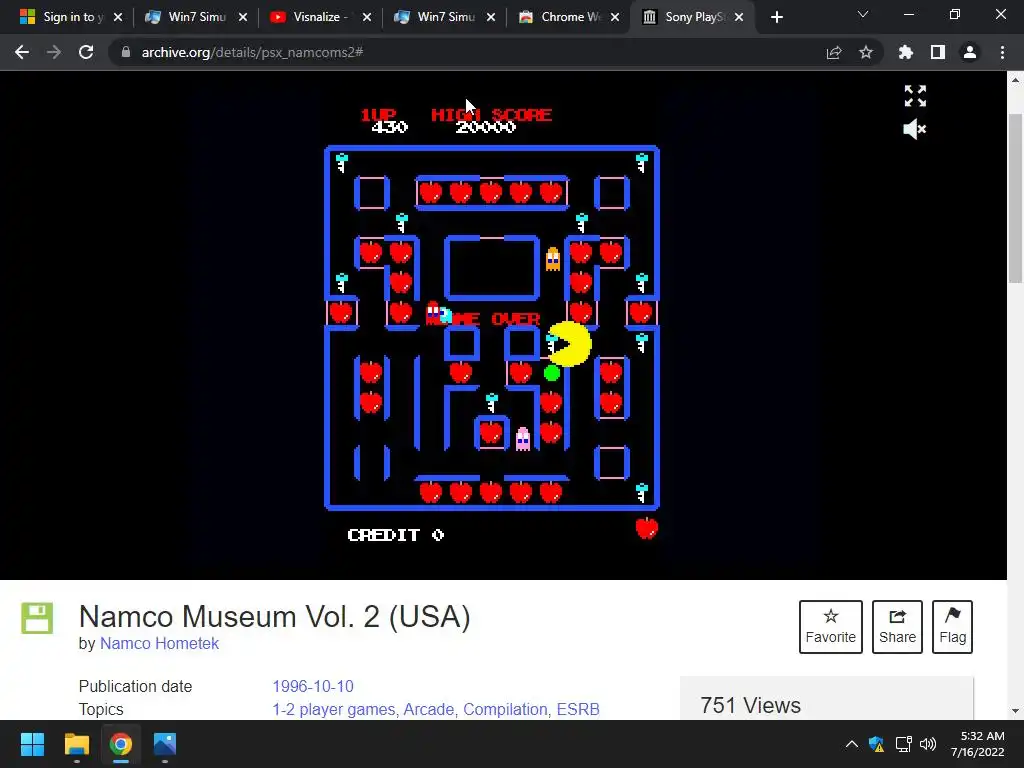Click the HIGH SCORE label

tap(491, 115)
